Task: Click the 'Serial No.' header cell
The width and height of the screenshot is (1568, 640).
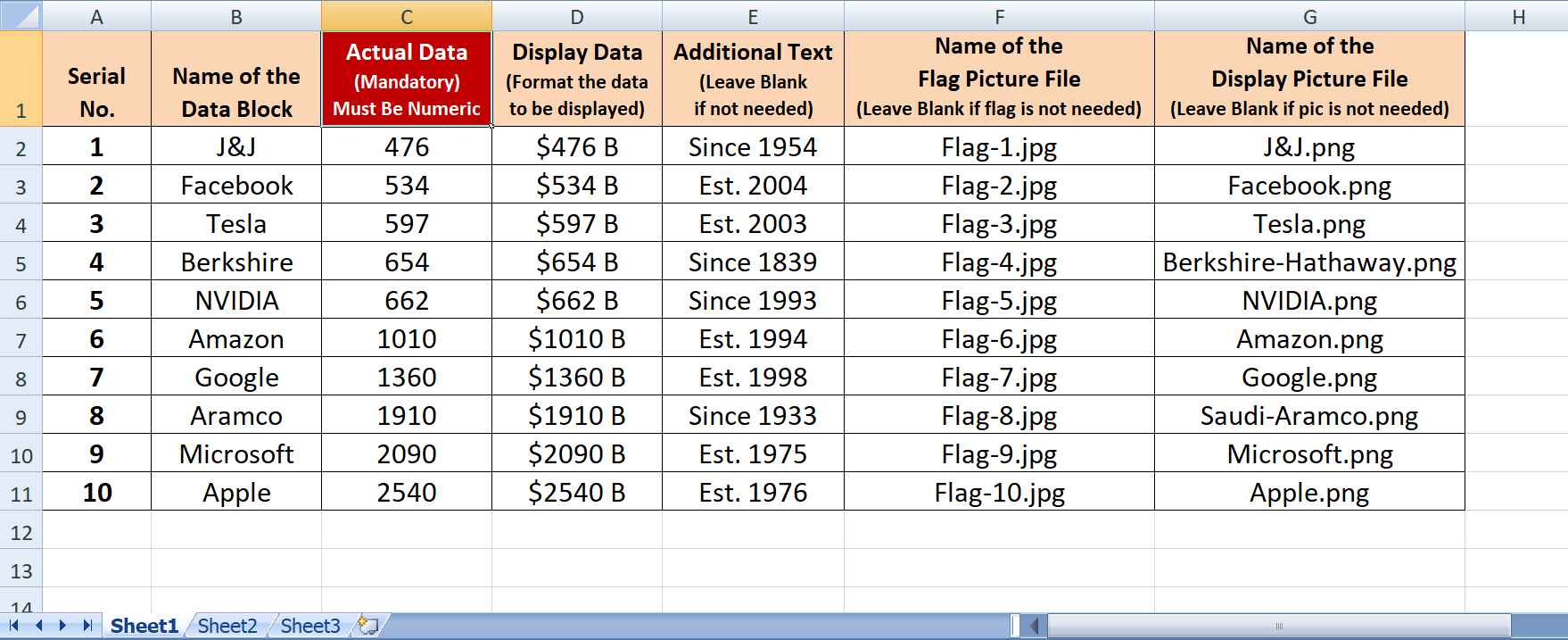Action: coord(96,79)
